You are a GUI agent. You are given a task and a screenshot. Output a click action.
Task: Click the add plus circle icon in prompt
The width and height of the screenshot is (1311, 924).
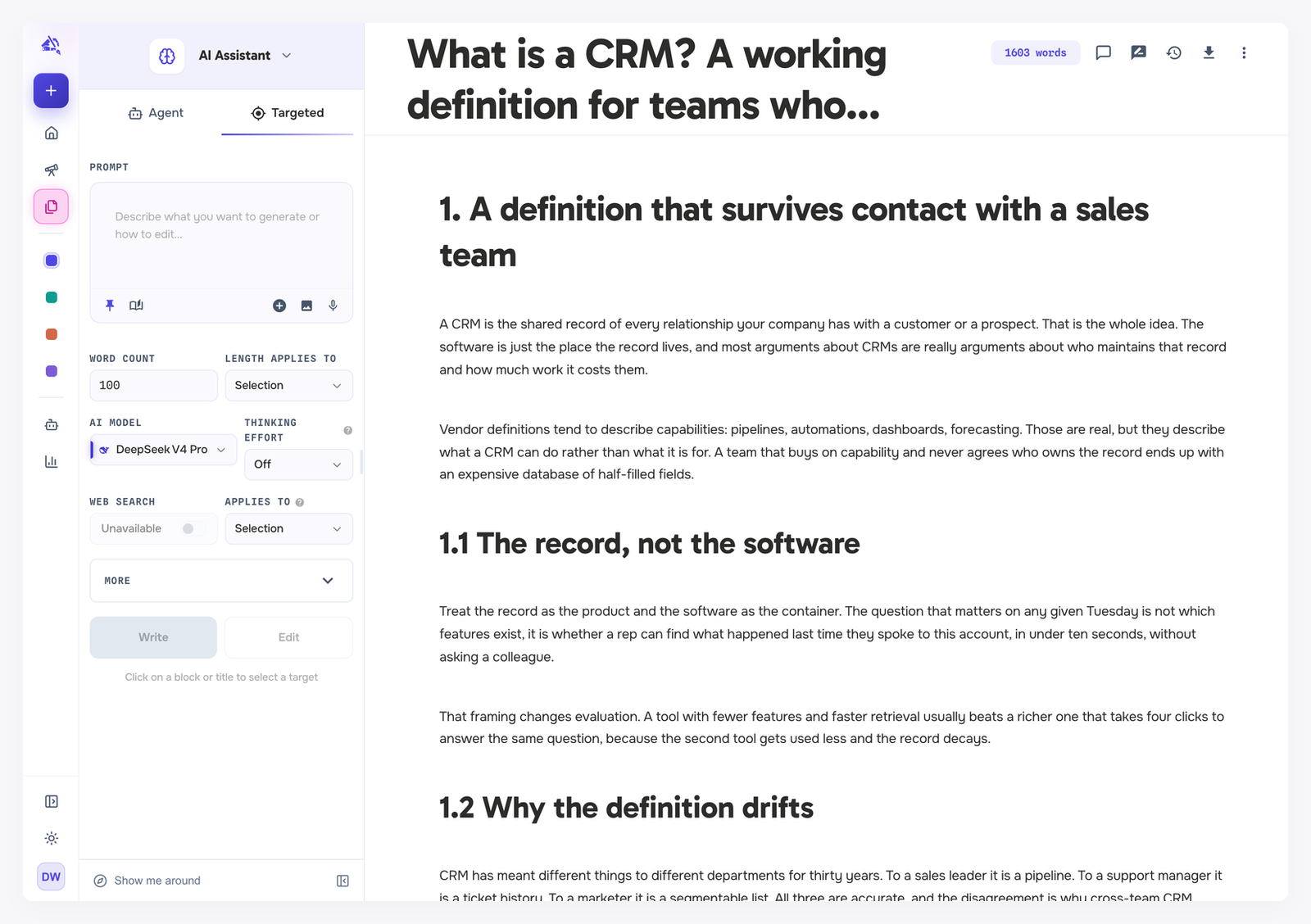[279, 306]
